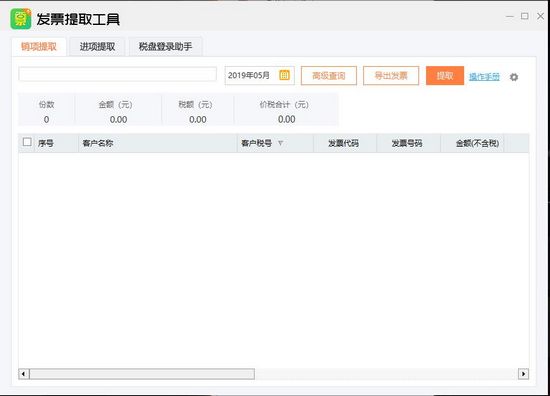The height and width of the screenshot is (396, 550).
Task: Switch to the 销项提取 tab
Action: [39, 47]
